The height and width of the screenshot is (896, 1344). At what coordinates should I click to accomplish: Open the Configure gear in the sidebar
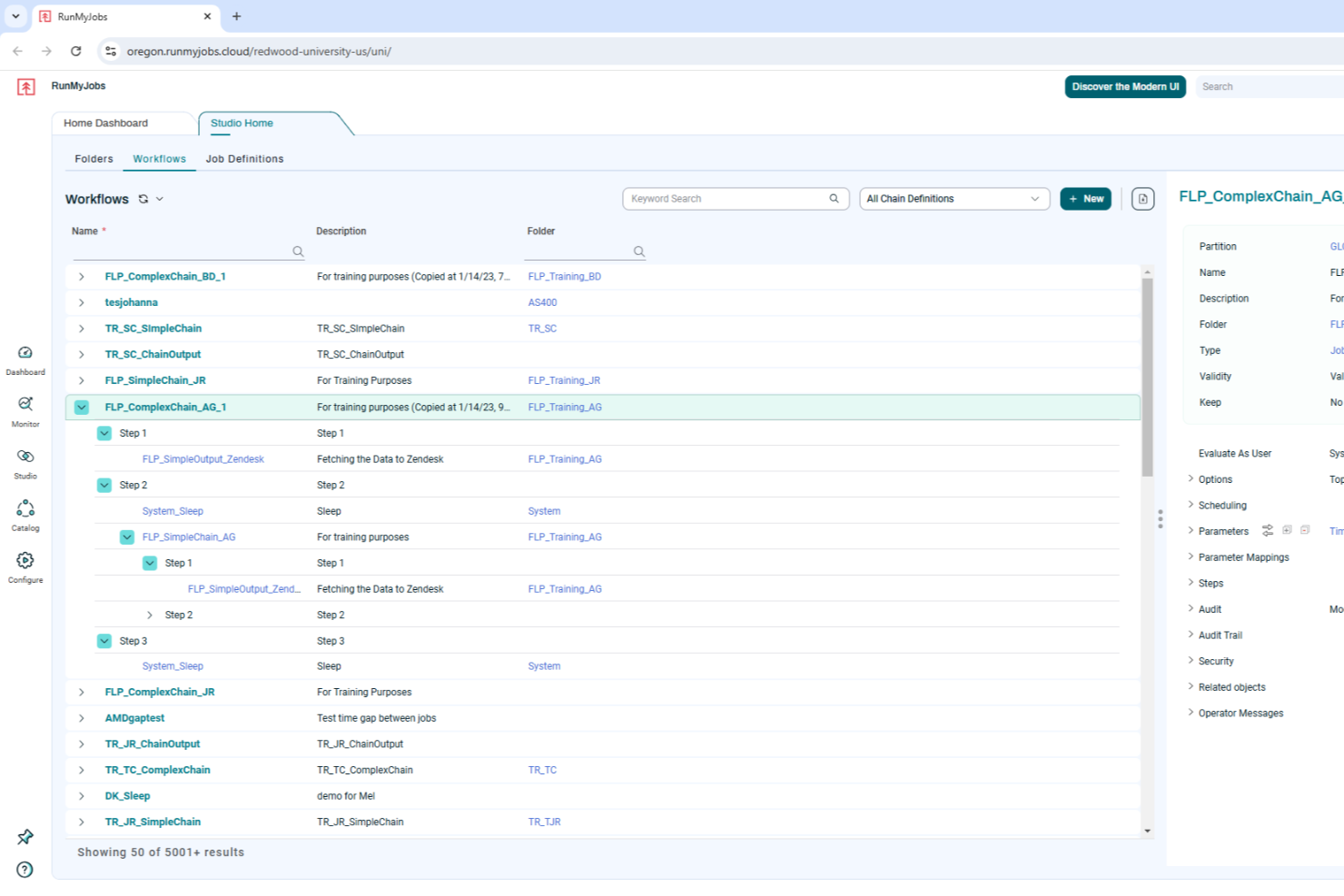(25, 561)
